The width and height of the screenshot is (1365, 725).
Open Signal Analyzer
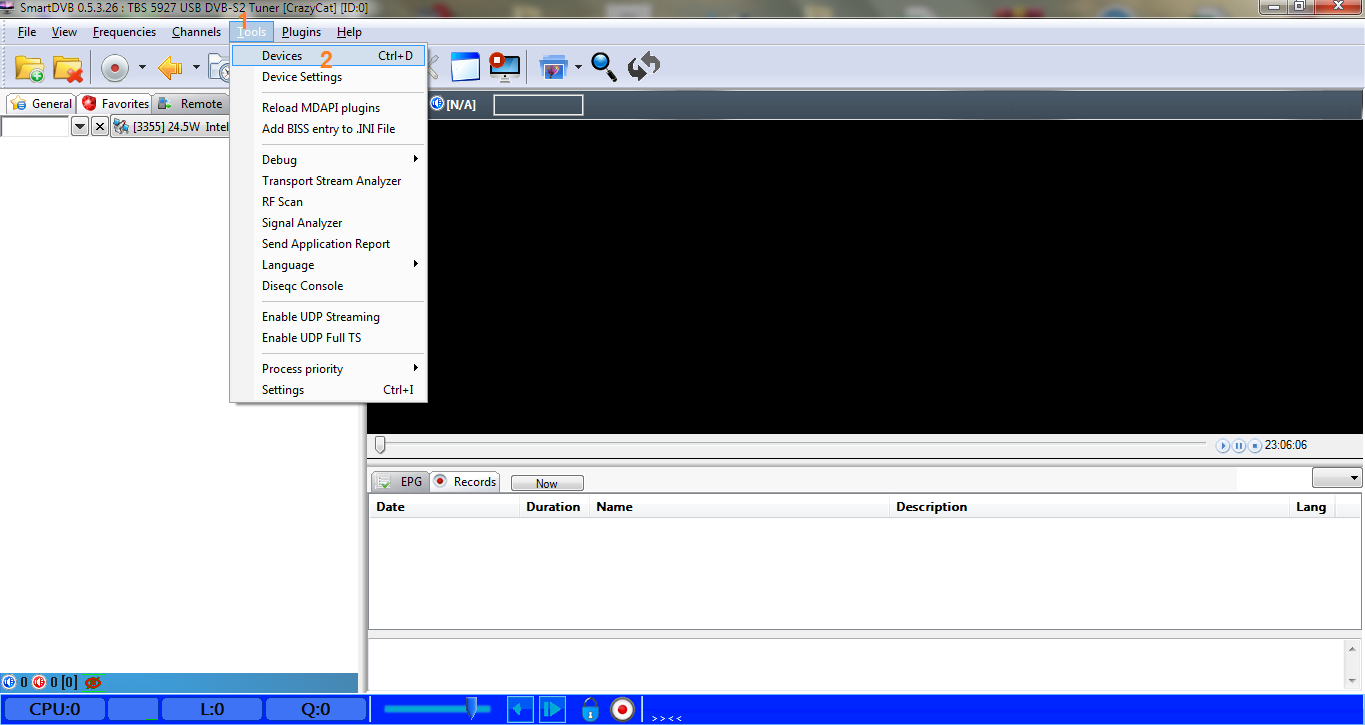(329, 223)
